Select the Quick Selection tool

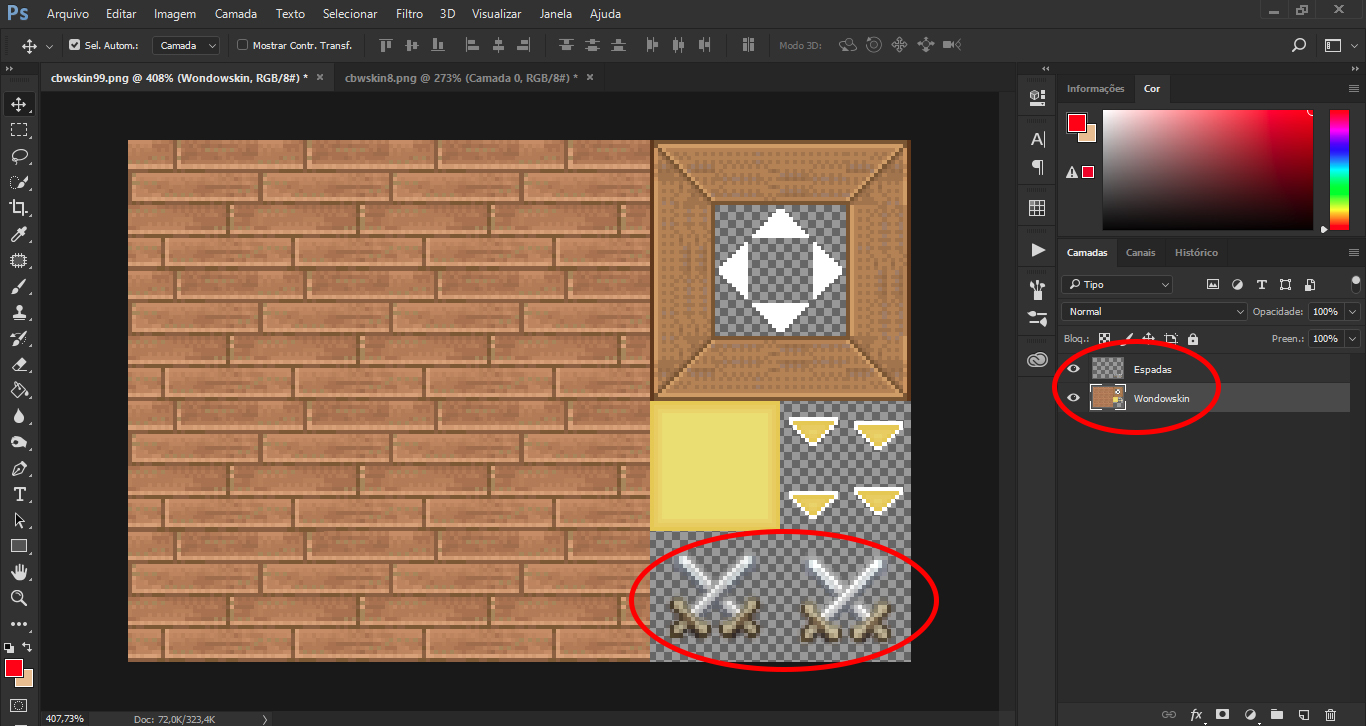(x=19, y=182)
